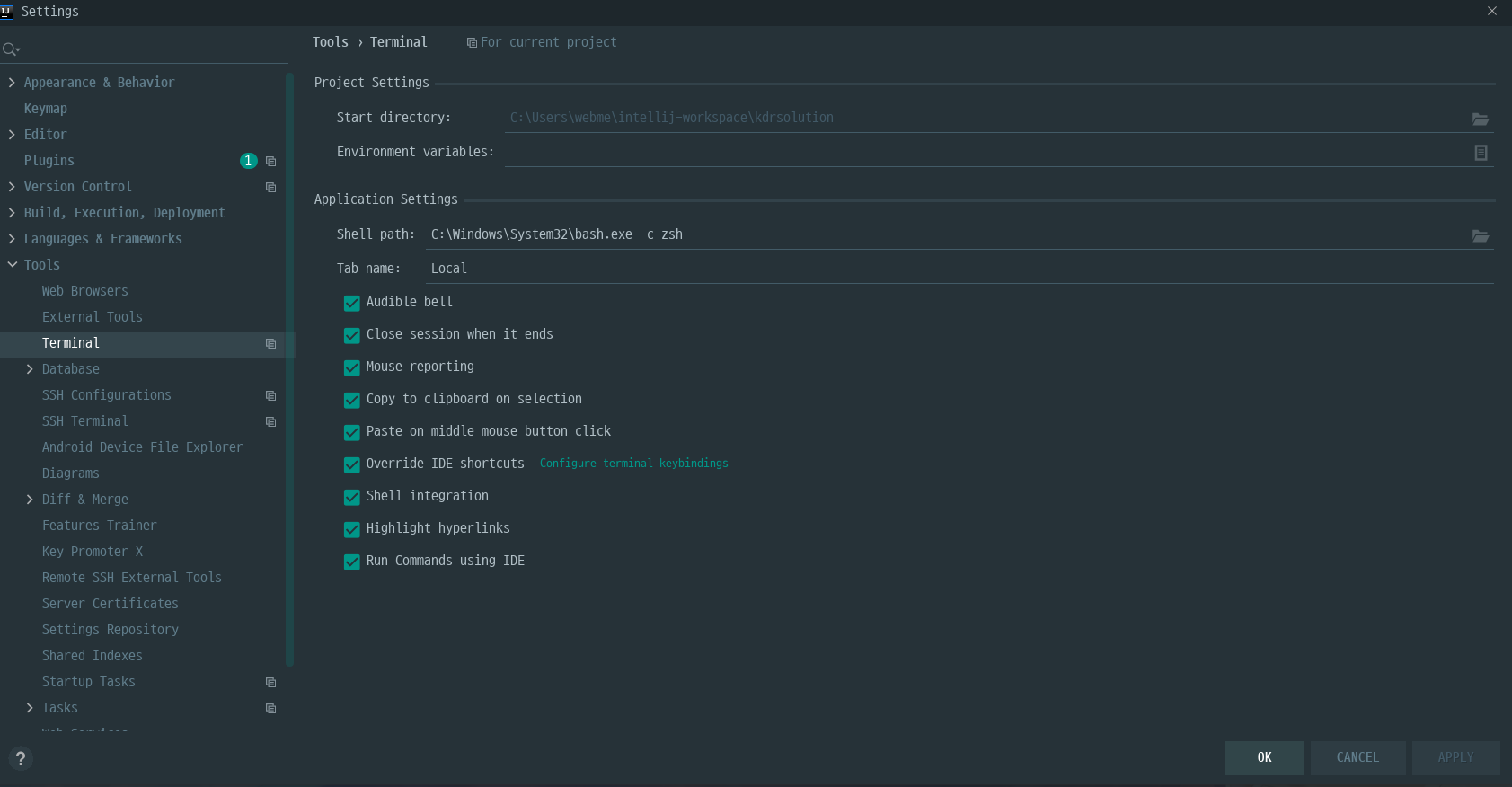Select Remote SSH External Tools

tap(132, 578)
